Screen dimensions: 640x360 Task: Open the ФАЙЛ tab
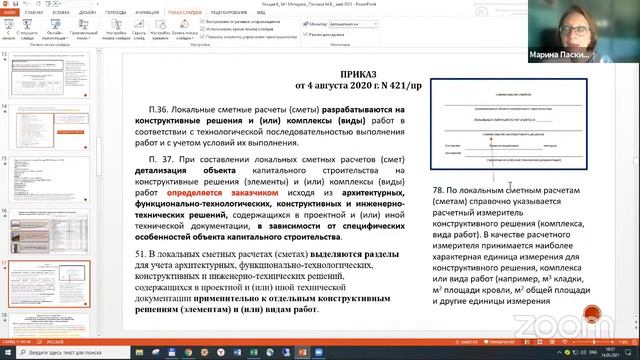9,13
